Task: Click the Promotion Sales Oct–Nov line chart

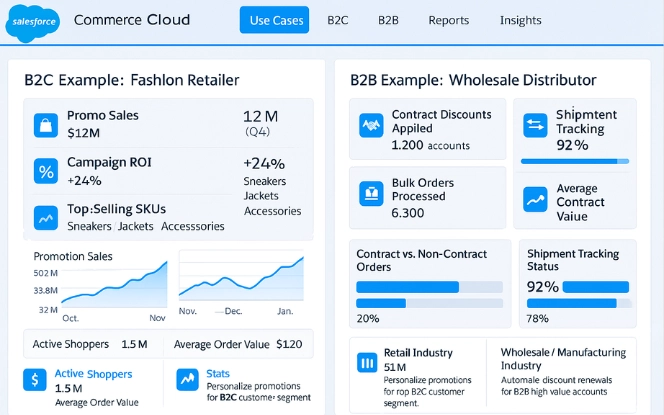Action: click(x=113, y=284)
